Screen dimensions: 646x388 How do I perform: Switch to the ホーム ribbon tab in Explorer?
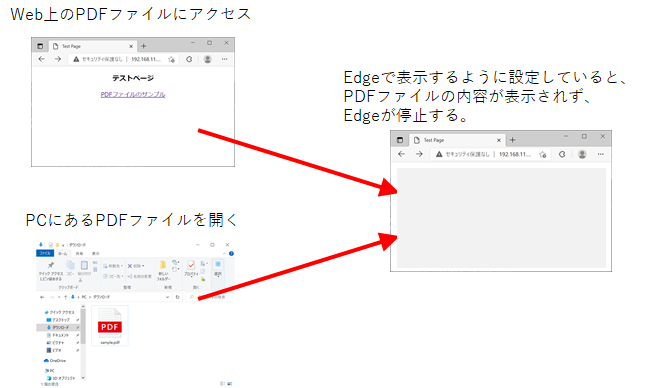[63, 253]
